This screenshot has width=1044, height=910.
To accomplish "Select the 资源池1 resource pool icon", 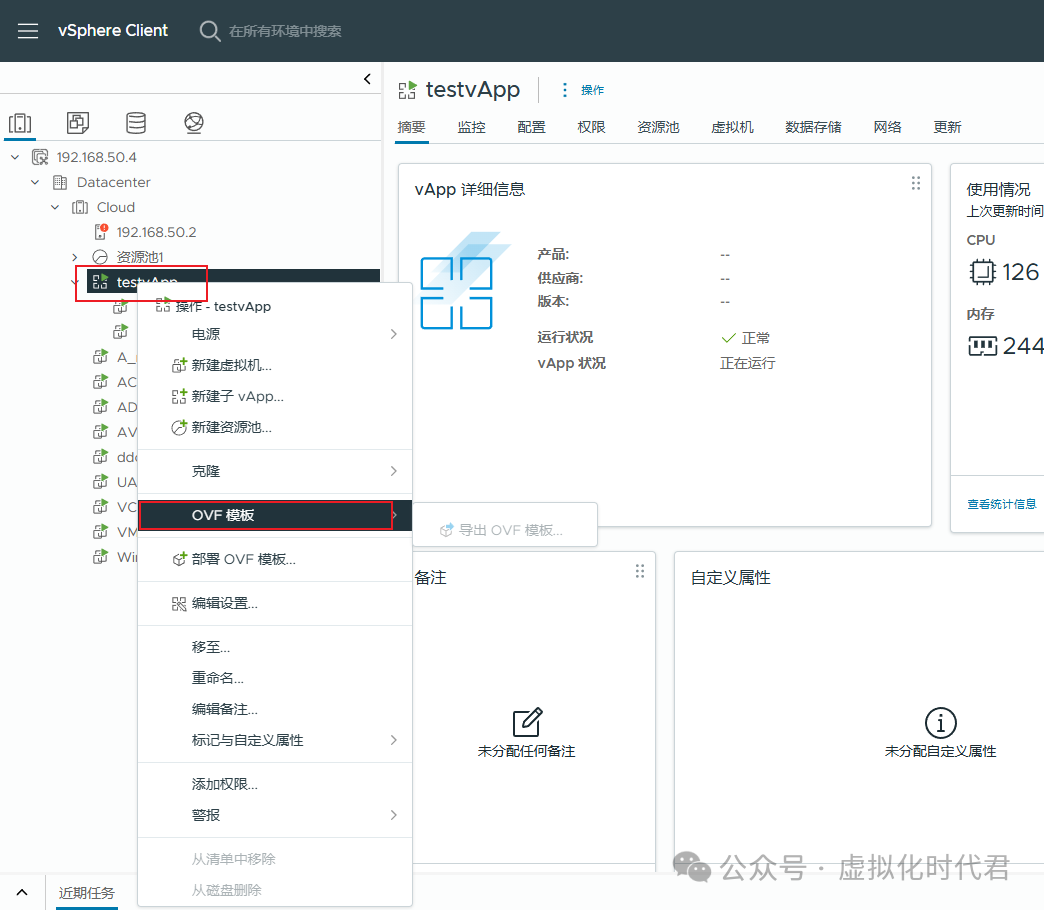I will [100, 257].
